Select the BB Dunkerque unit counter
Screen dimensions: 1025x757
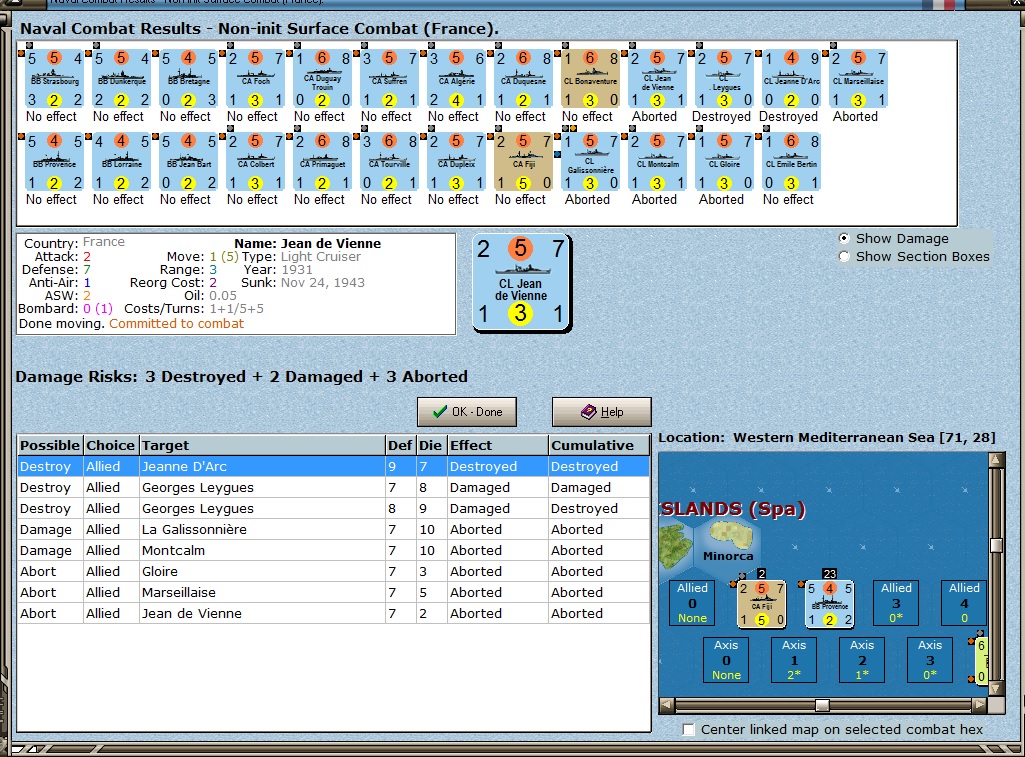[122, 79]
